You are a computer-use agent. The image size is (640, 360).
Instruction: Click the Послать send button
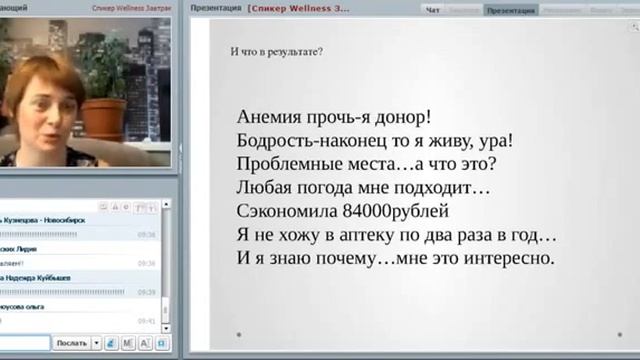tap(71, 343)
